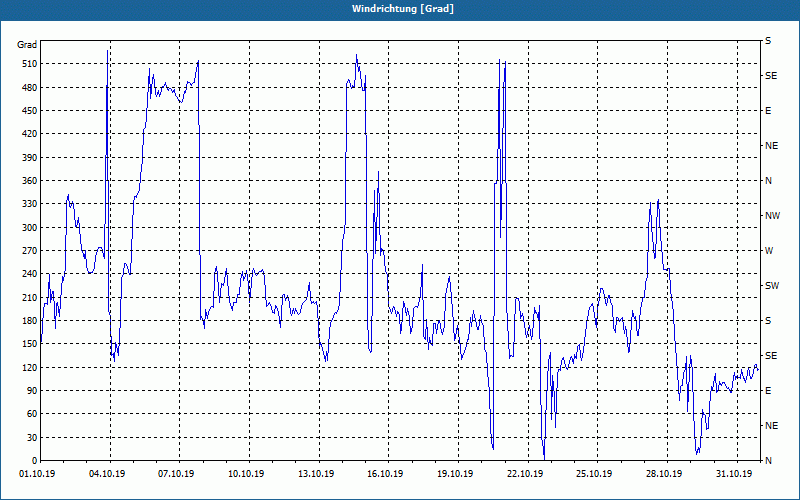Select the 10.10.19 date label
The width and height of the screenshot is (800, 500).
(x=246, y=474)
